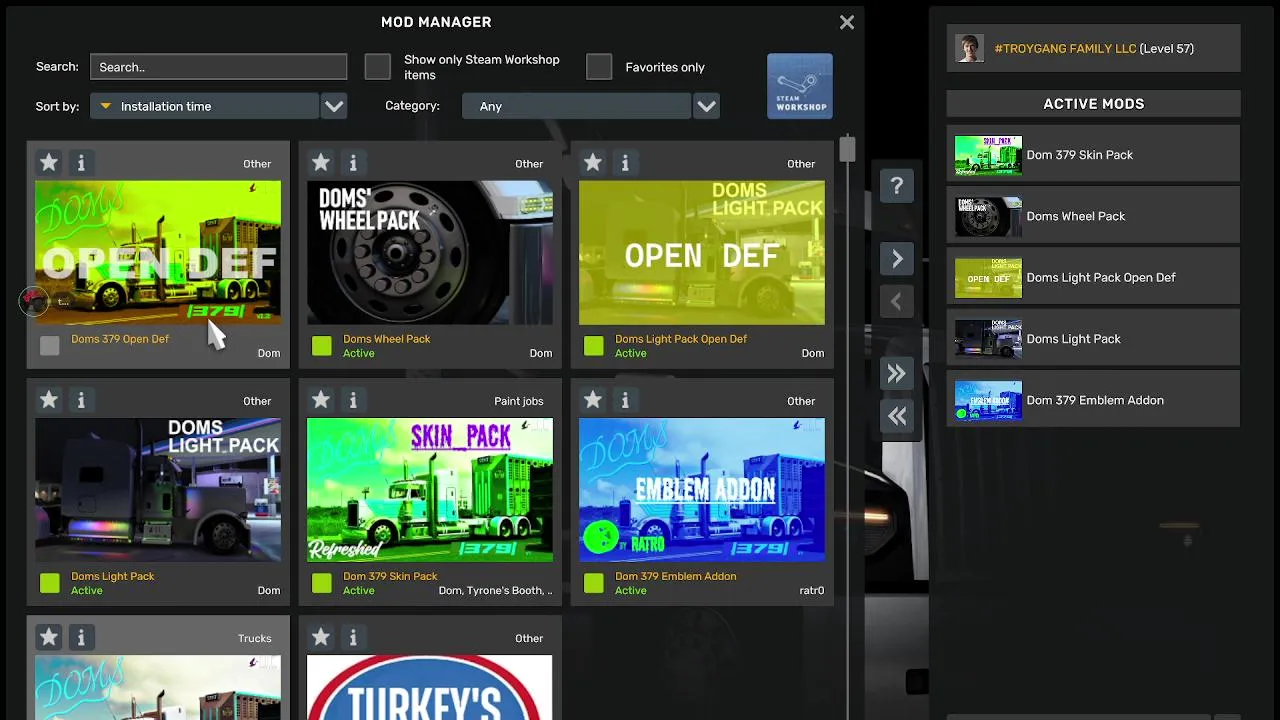The width and height of the screenshot is (1280, 720).
Task: Move selected mod to active list
Action: 897,259
